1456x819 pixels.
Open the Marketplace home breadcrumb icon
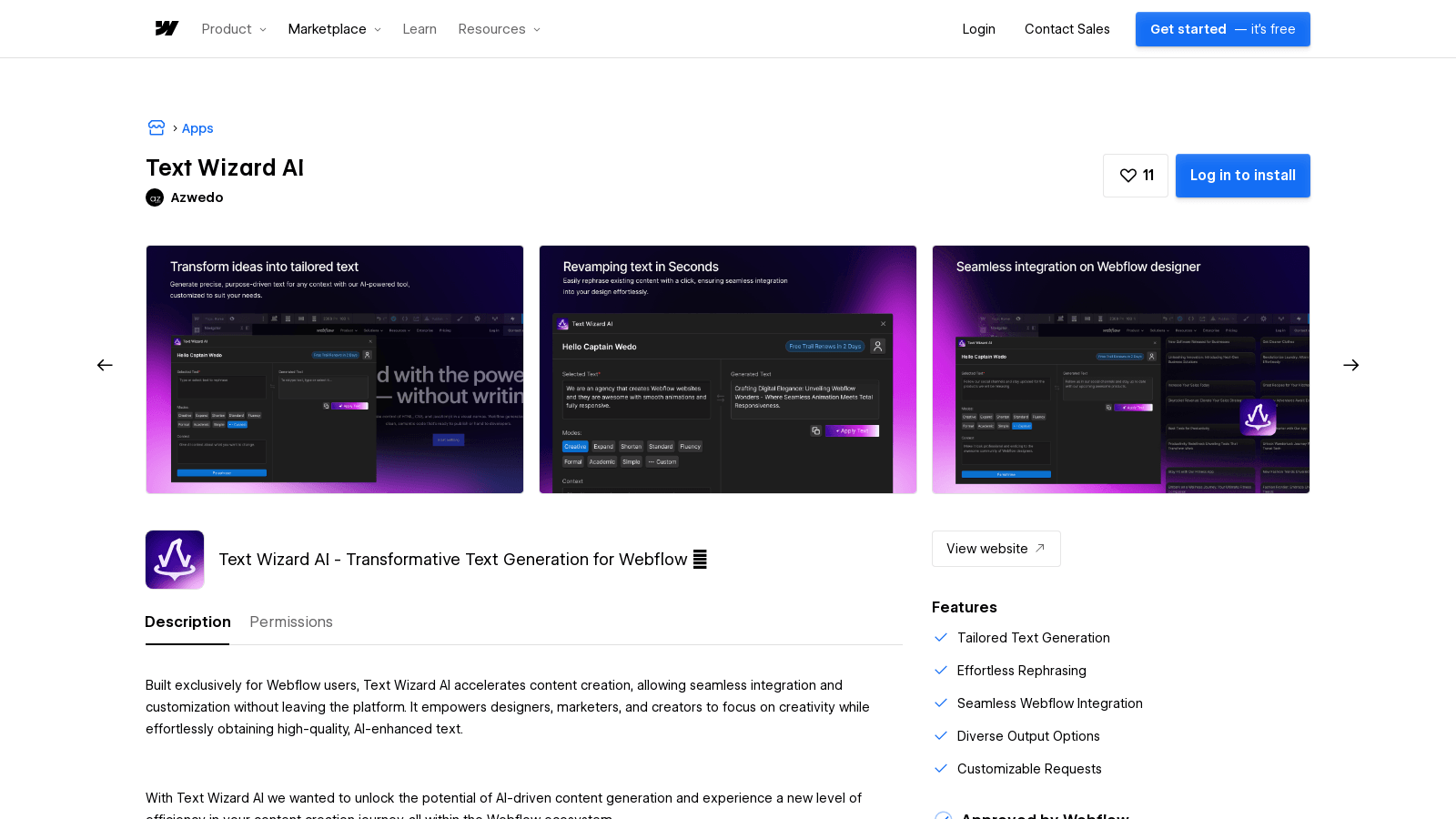(157, 127)
